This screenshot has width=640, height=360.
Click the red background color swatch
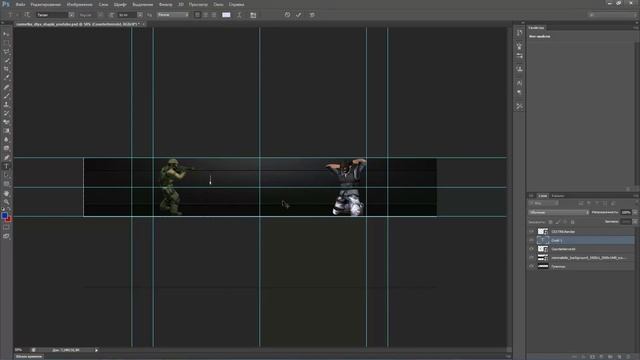point(9,220)
